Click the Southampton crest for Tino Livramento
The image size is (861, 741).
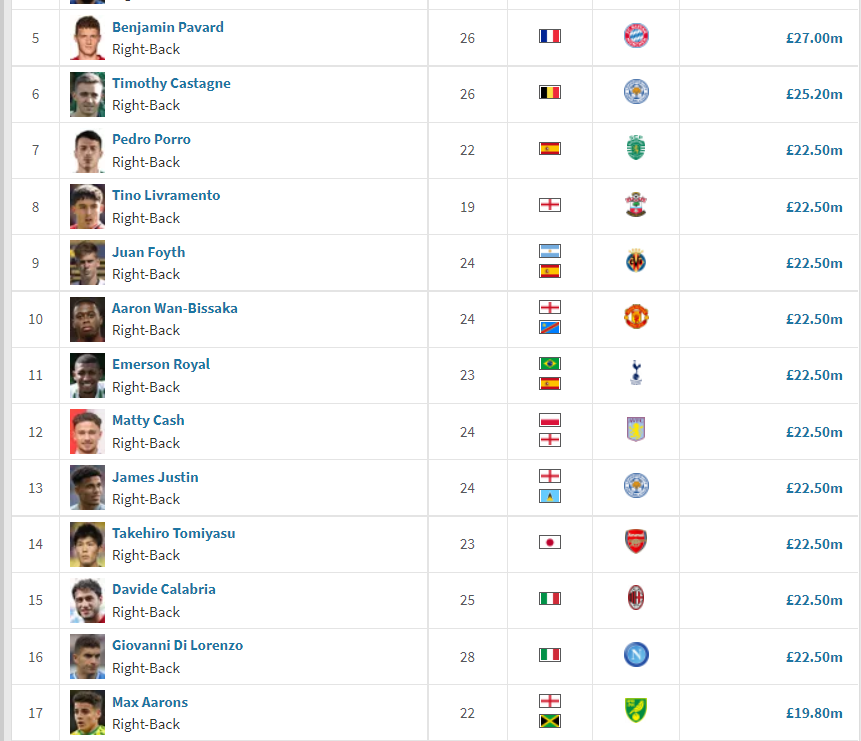[636, 205]
